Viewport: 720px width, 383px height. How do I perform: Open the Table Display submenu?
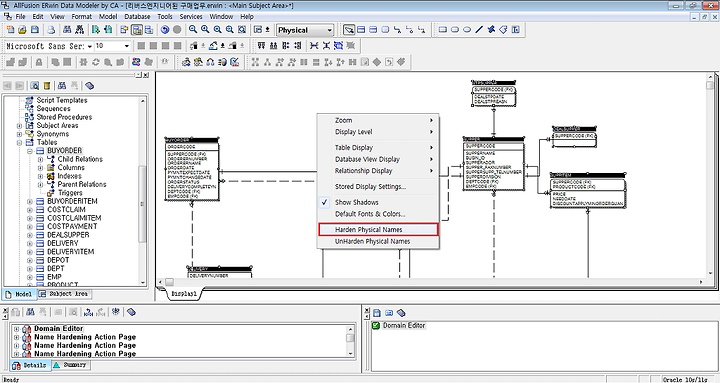pos(378,147)
